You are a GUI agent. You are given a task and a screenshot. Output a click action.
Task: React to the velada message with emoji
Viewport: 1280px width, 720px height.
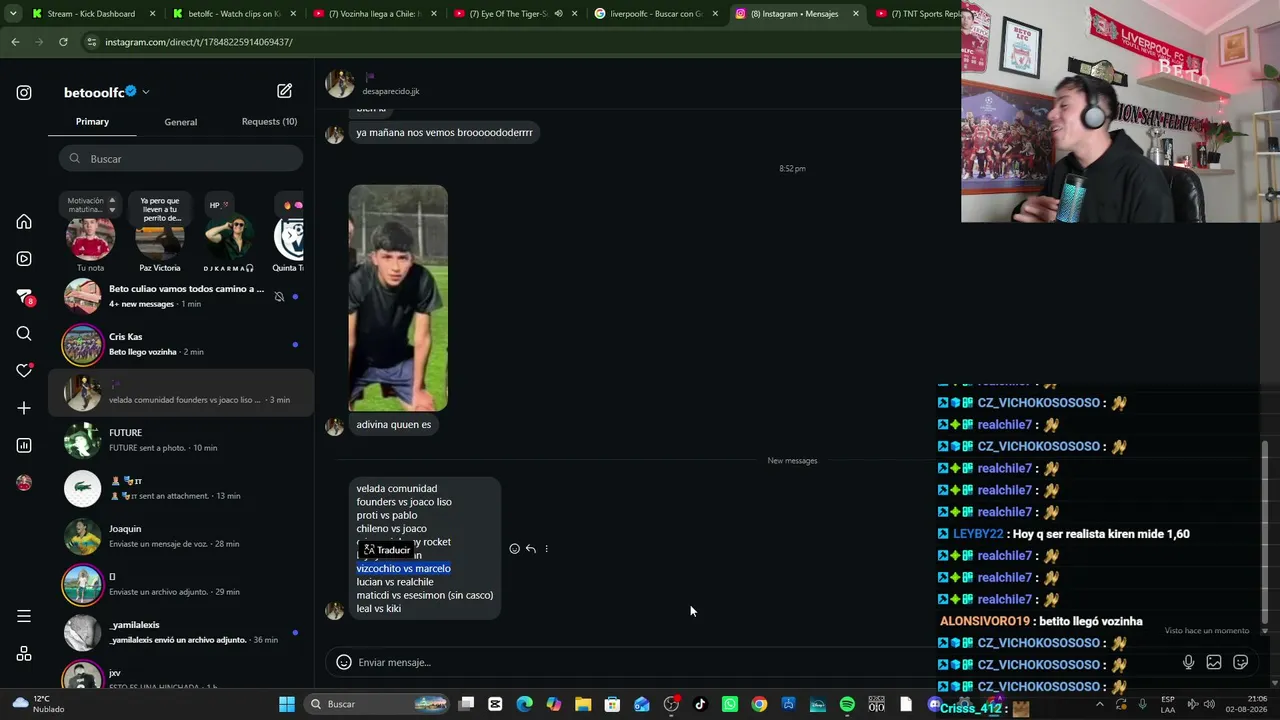click(514, 549)
